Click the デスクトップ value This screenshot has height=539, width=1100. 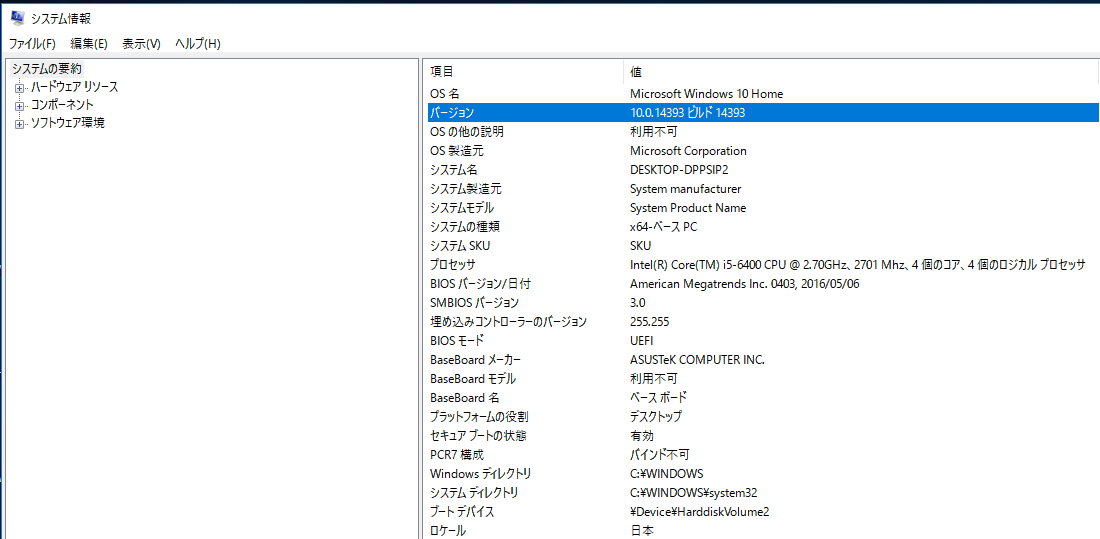click(655, 417)
